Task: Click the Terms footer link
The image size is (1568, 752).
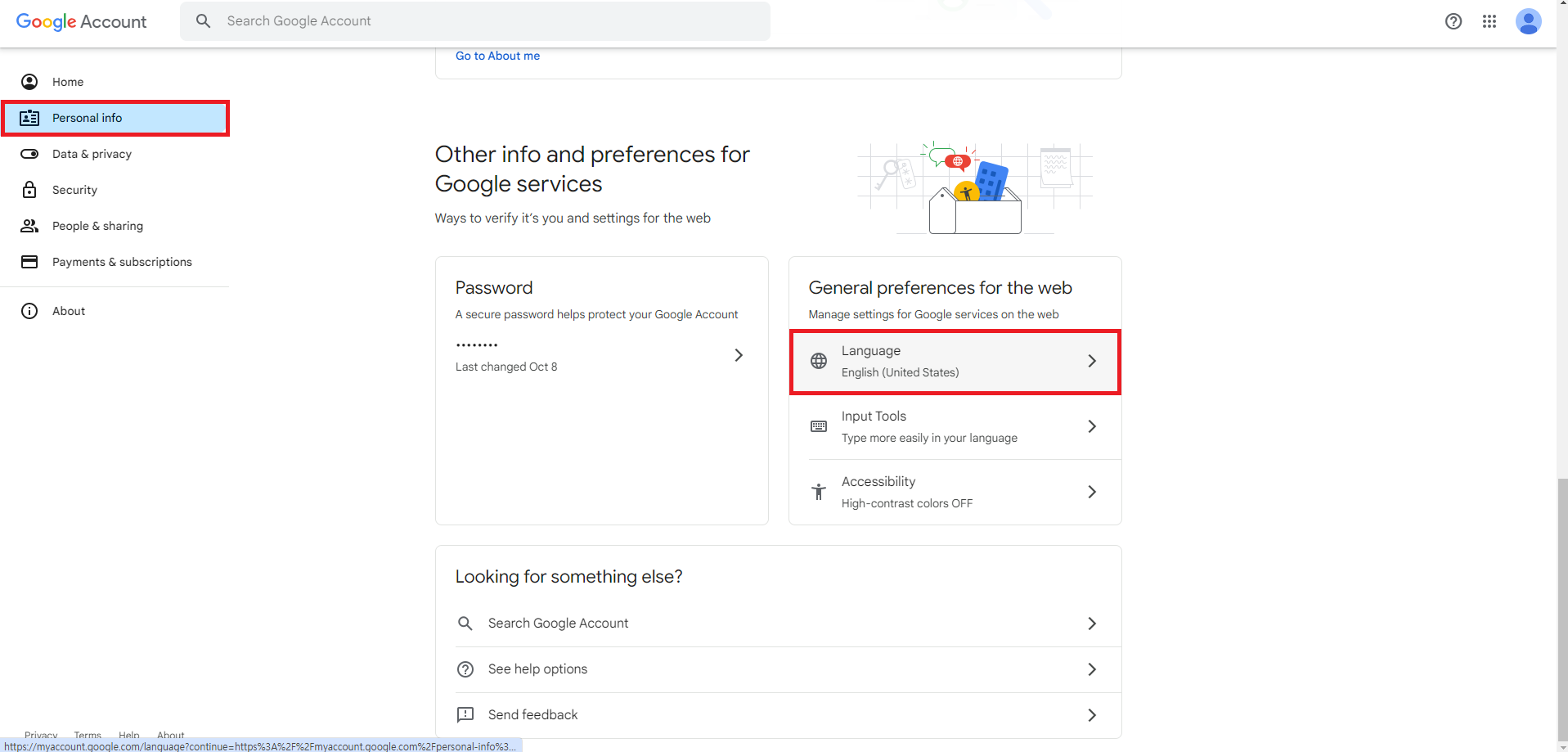Action: click(x=88, y=735)
